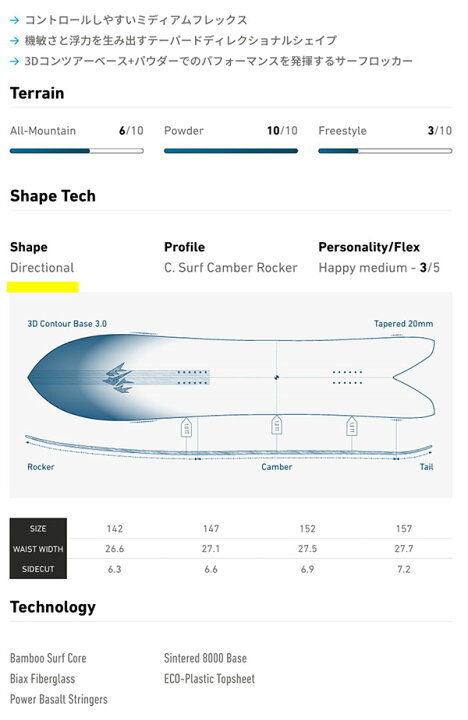468x720 pixels.
Task: Click the center reference point marker on board
Action: coord(276,377)
